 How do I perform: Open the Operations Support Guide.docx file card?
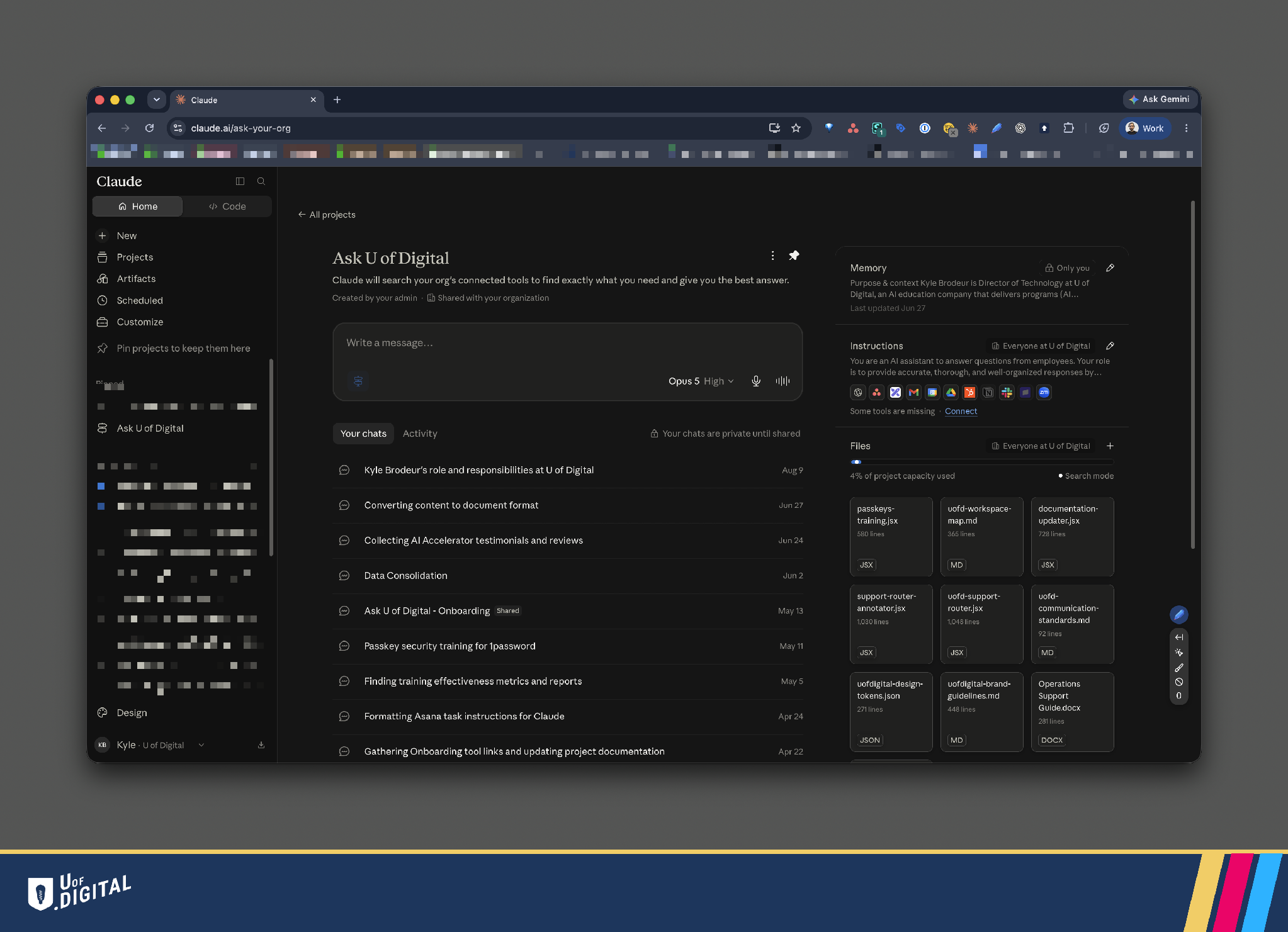tap(1072, 712)
